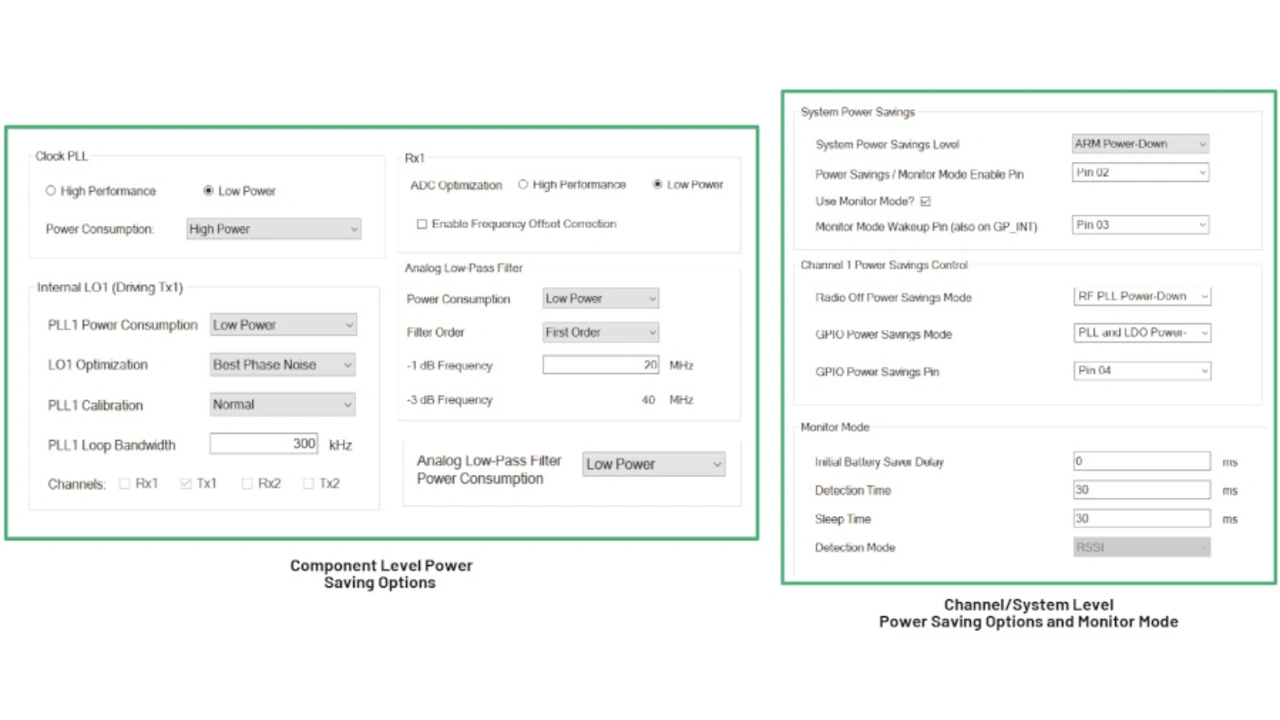Select Clock PLL High Performance radio button

coord(51,191)
